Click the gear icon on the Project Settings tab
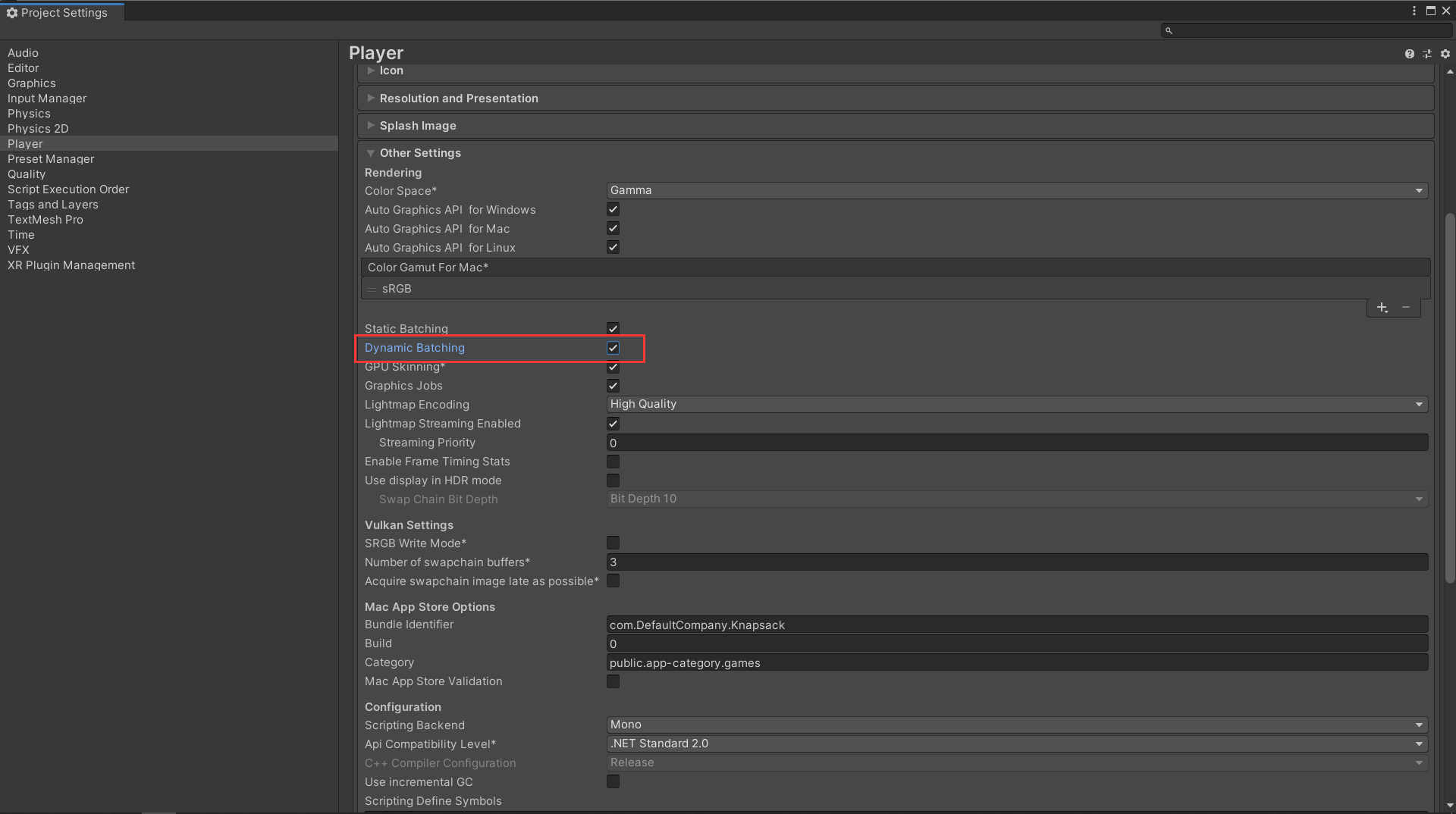This screenshot has width=1456, height=814. tap(11, 12)
